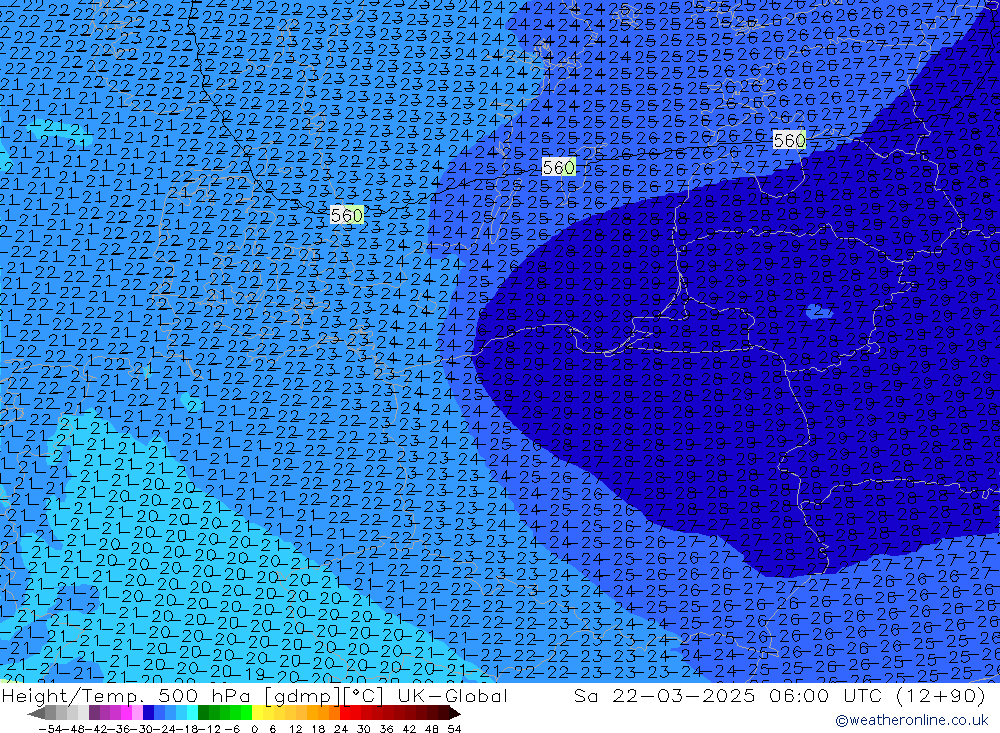Image resolution: width=1000 pixels, height=733 pixels.
Task: Click the 'UK-Global' model label
Action: pyautogui.click(x=452, y=696)
